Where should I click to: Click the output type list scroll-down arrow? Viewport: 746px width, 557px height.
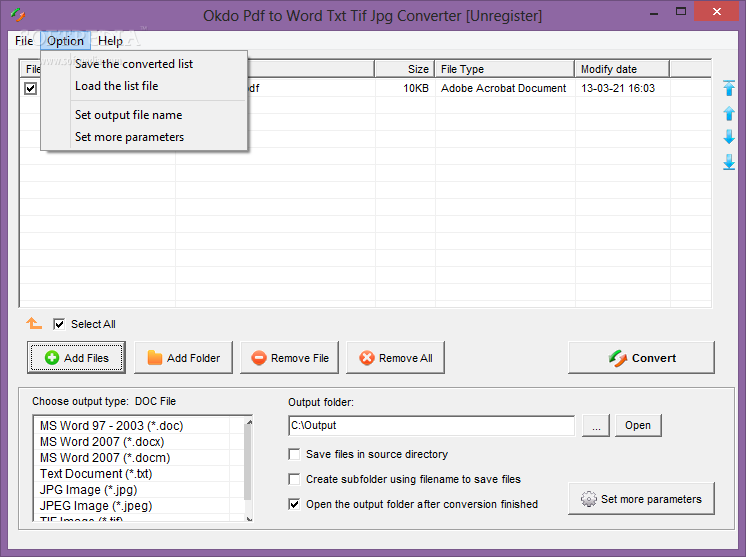pyautogui.click(x=249, y=518)
